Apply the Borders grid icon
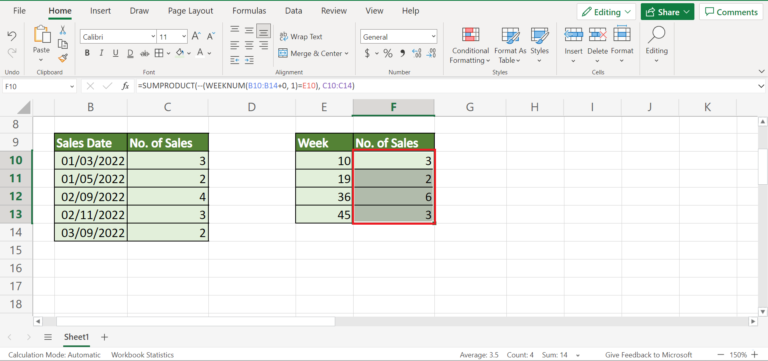Viewport: 768px width, 361px height. 159,53
